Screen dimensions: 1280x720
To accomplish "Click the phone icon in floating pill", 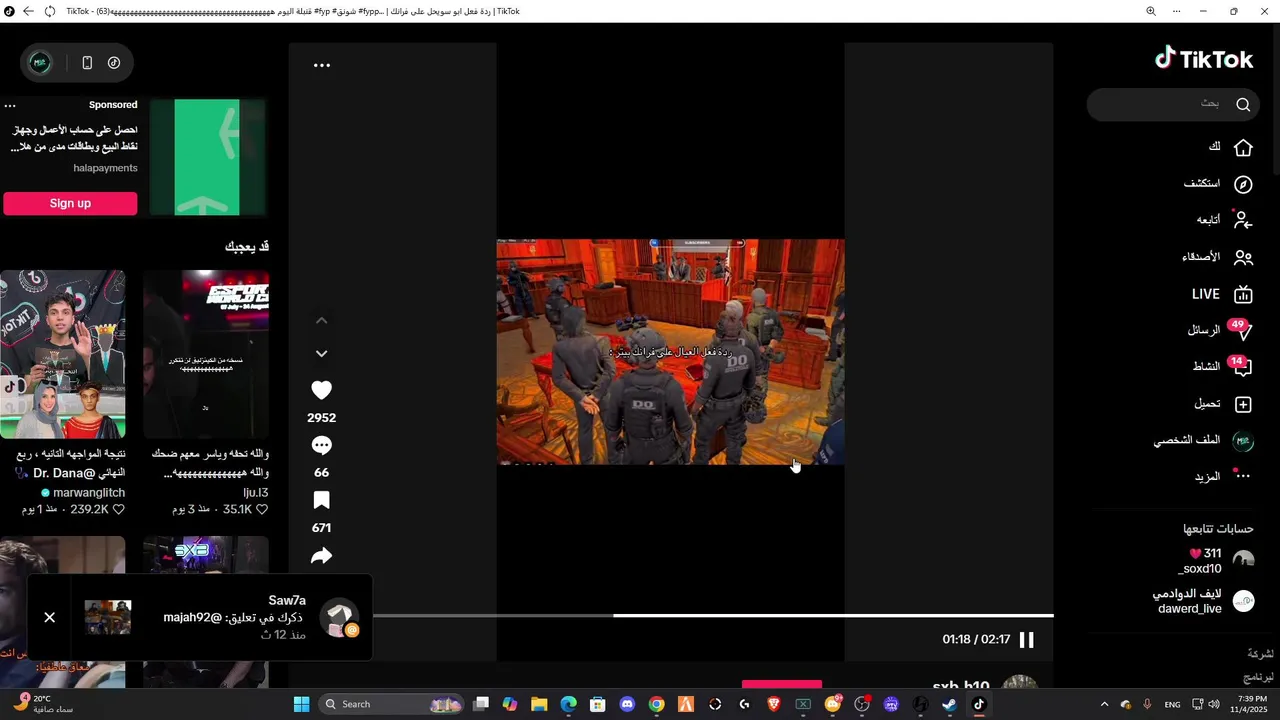I will click(x=87, y=62).
